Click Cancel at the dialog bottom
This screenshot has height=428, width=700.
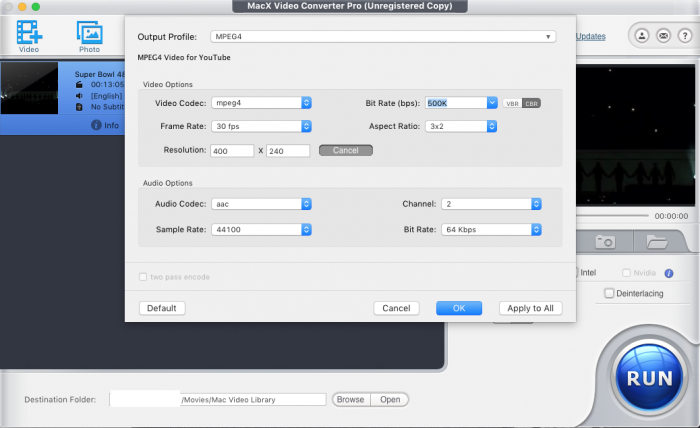point(396,308)
